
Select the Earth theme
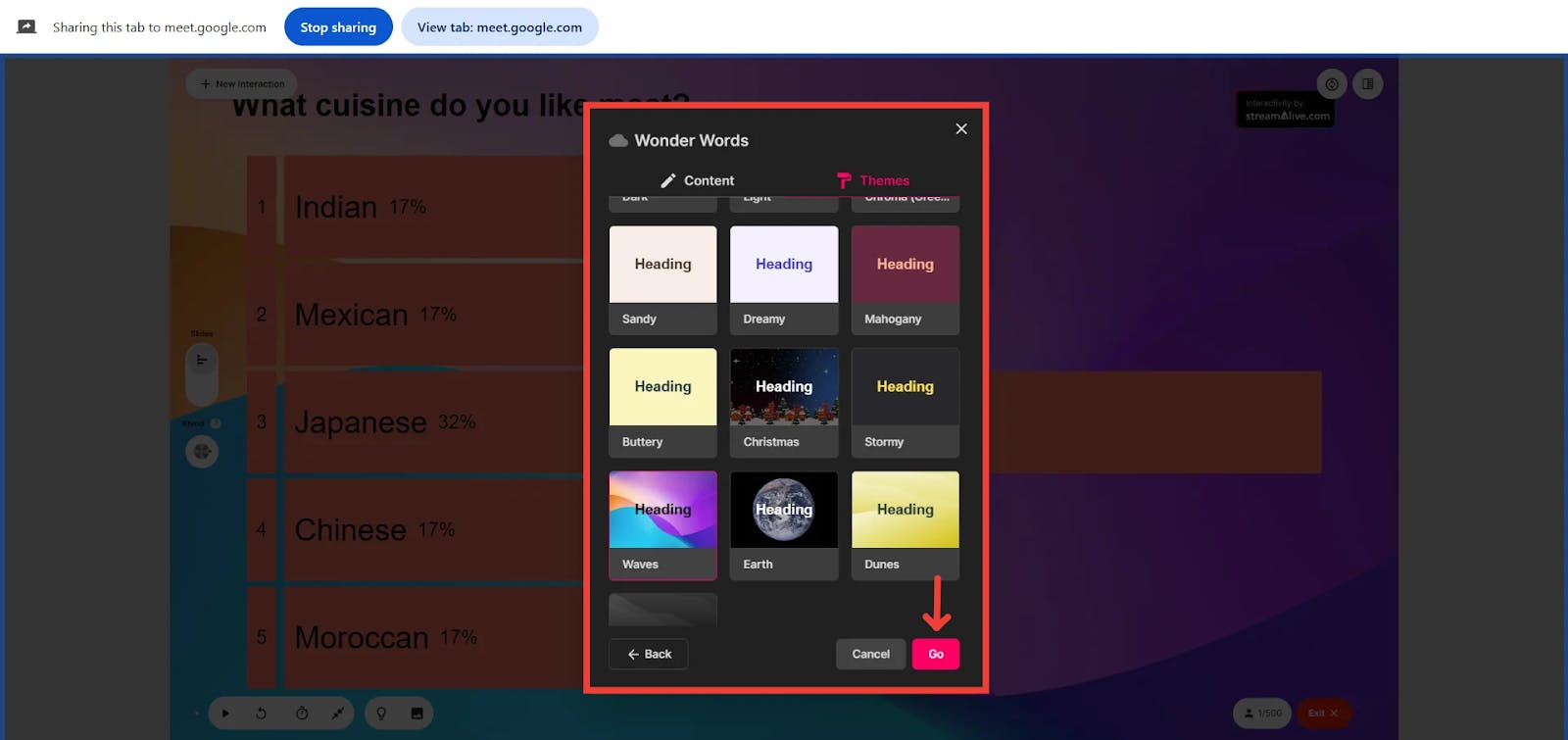(784, 525)
